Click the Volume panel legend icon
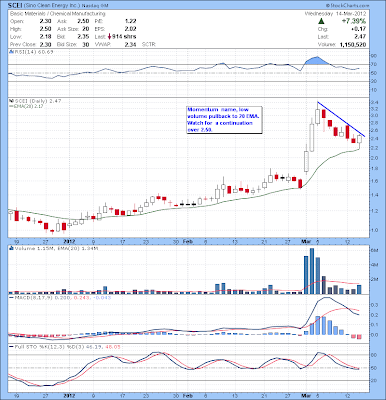Viewport: 386px width, 400px height. coord(11,248)
